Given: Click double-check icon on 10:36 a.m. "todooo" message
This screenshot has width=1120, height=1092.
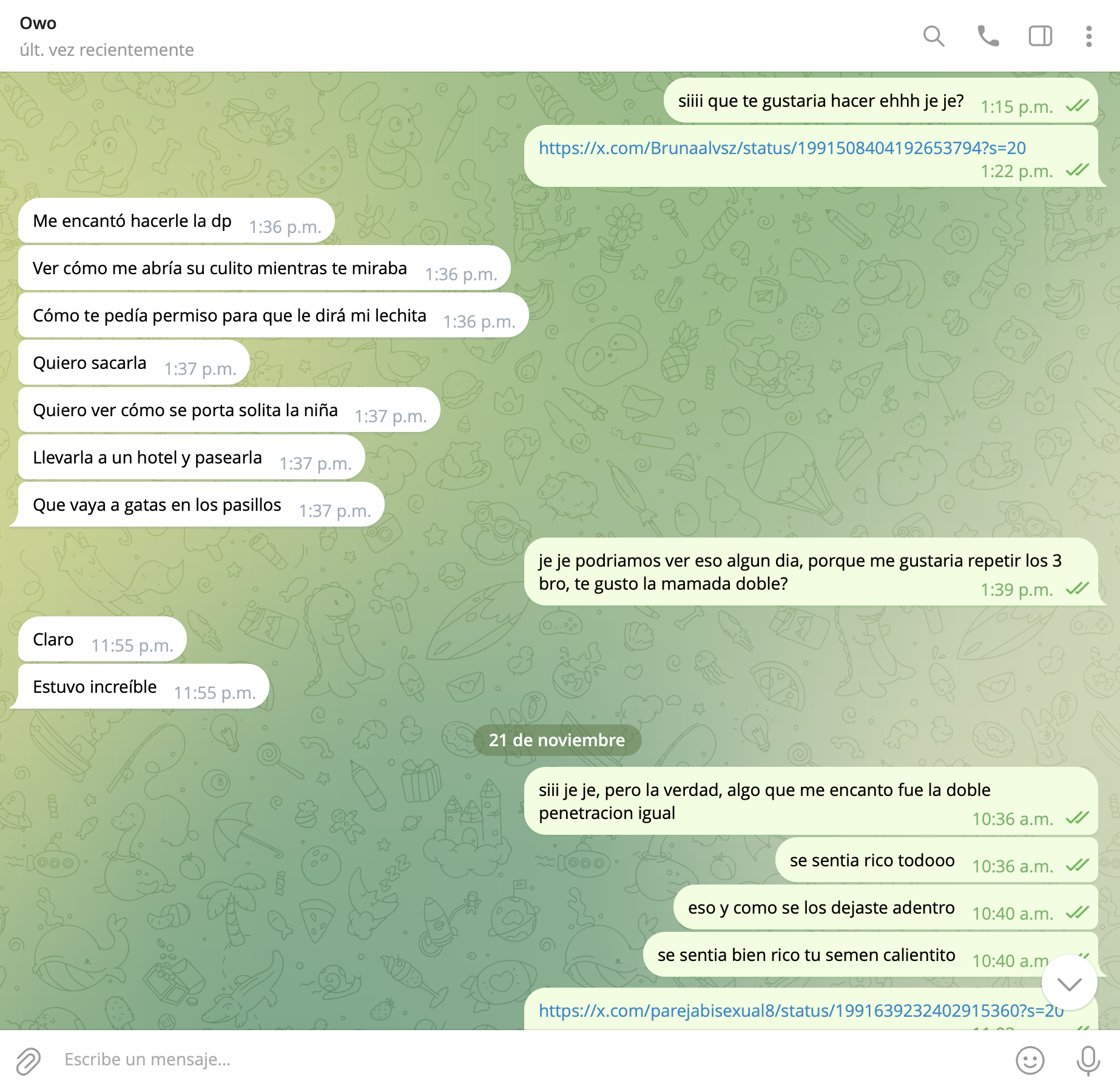Looking at the screenshot, I should pyautogui.click(x=1077, y=865).
